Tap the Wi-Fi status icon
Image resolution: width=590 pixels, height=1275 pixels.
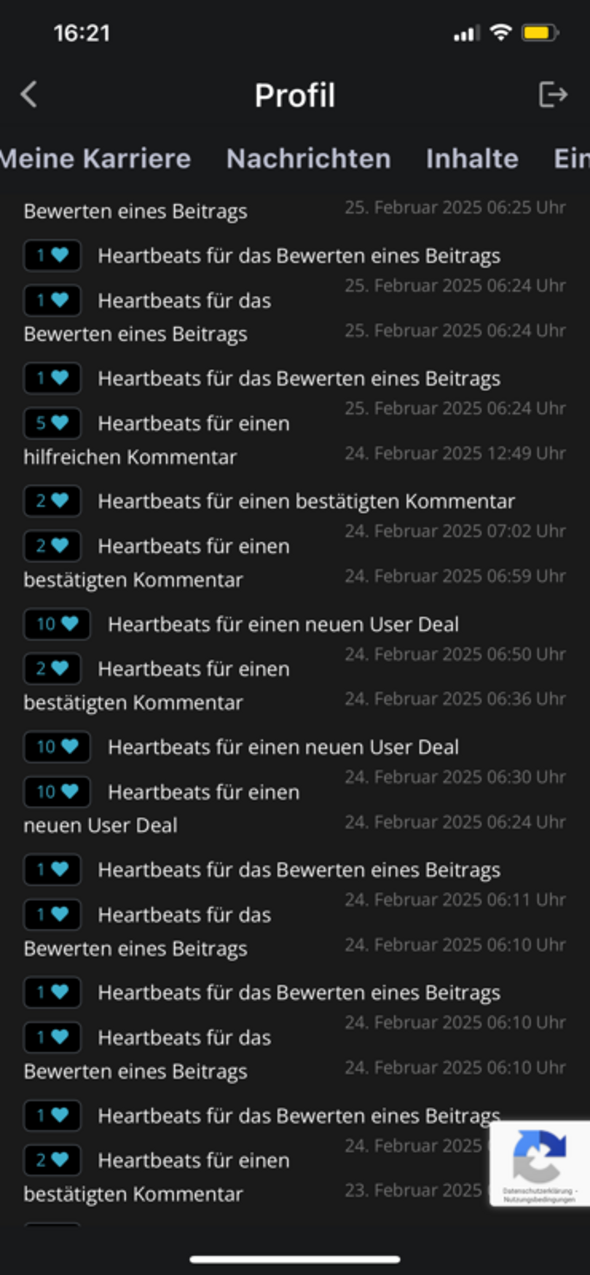[x=500, y=33]
